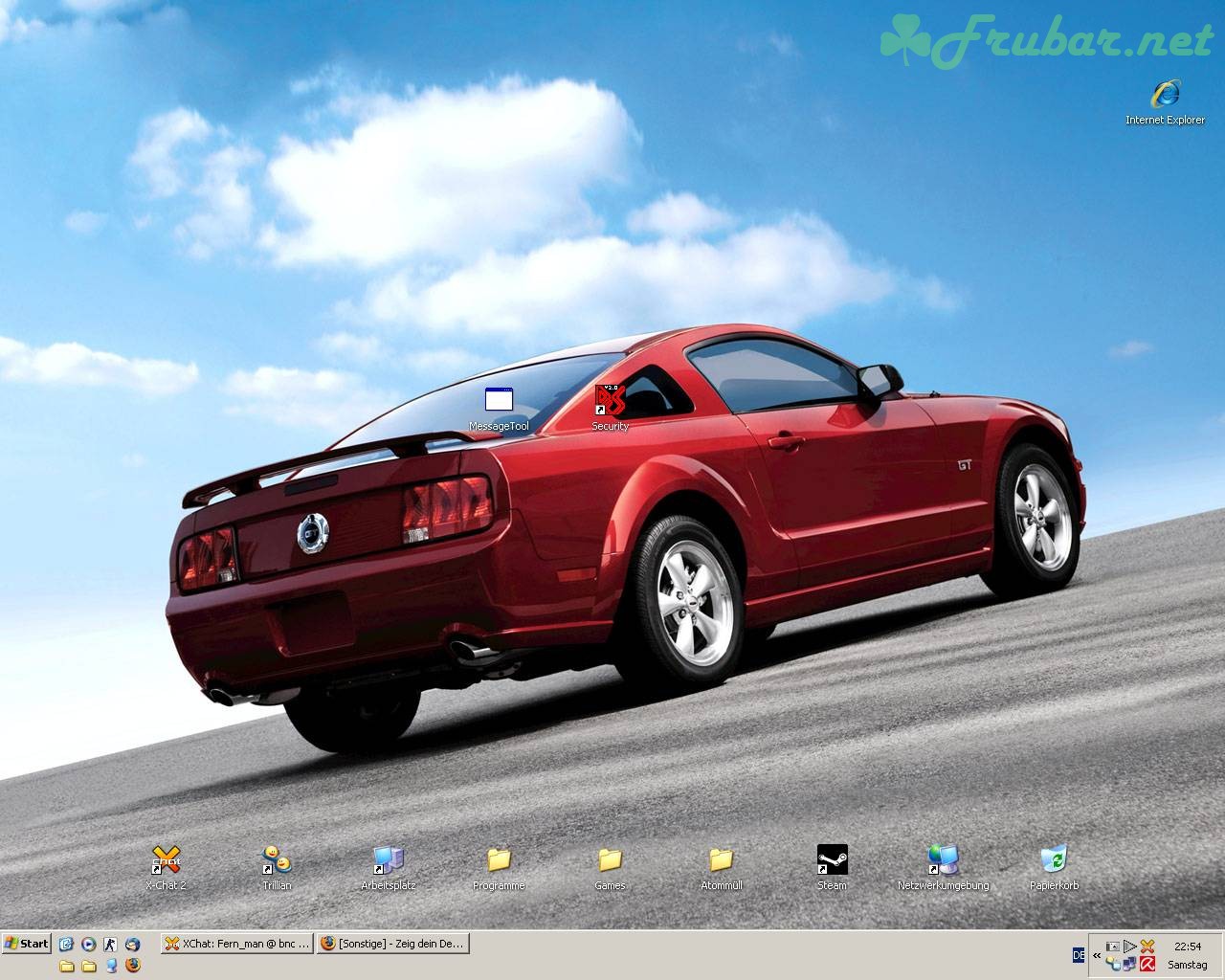Click the yellow-blue connection tray icon
Image resolution: width=1225 pixels, height=980 pixels.
pos(1113,964)
